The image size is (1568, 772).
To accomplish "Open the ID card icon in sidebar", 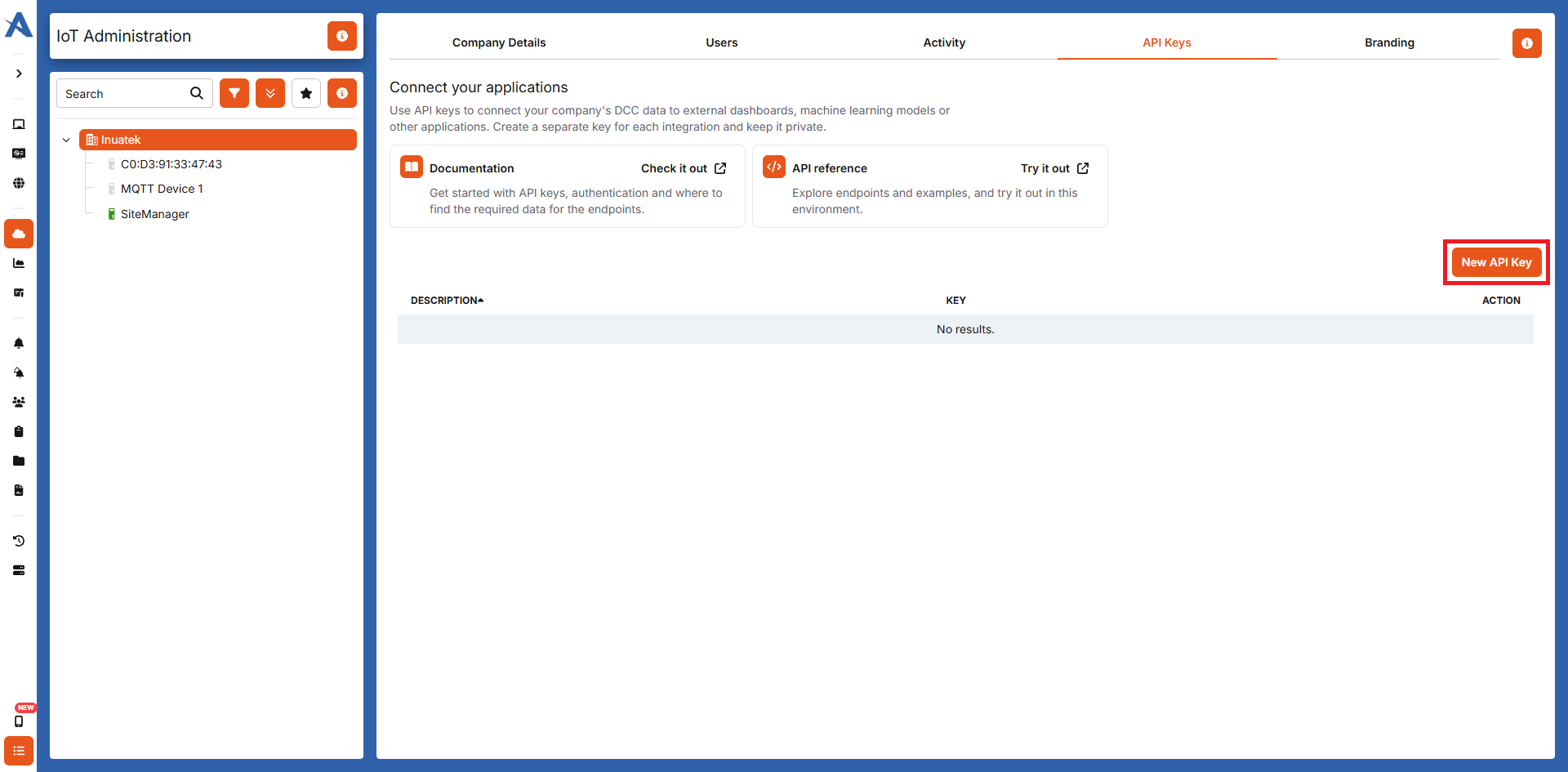I will [19, 154].
